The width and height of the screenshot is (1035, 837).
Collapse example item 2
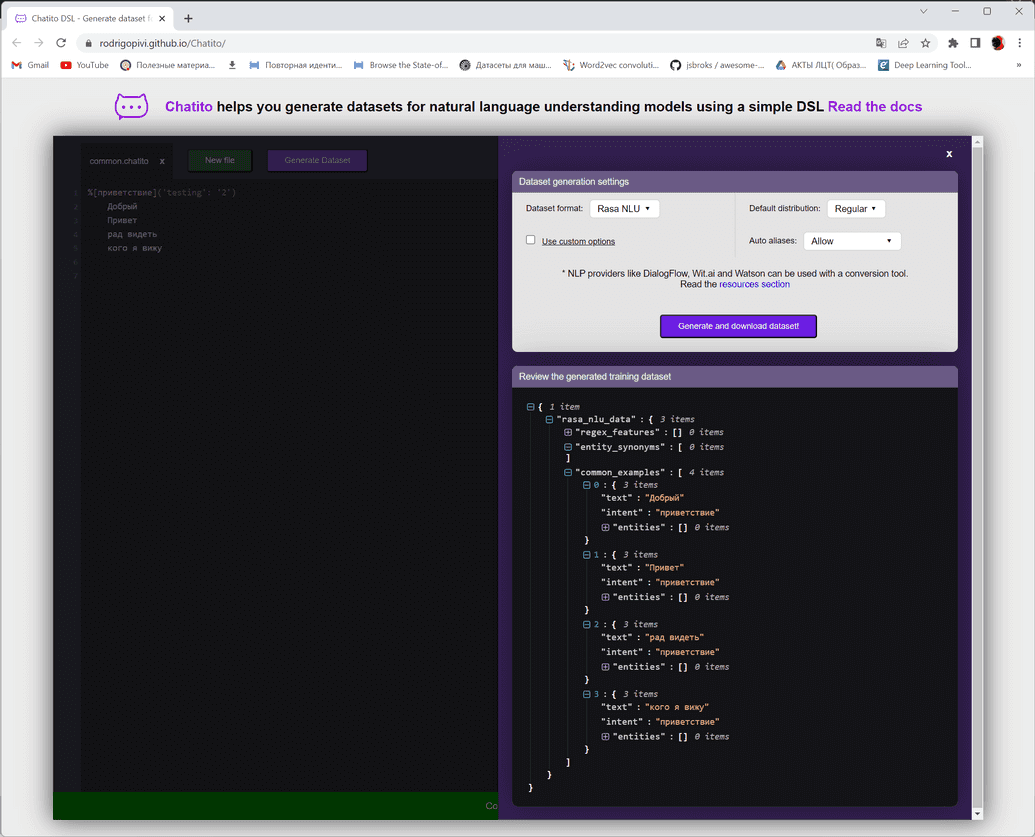point(586,624)
